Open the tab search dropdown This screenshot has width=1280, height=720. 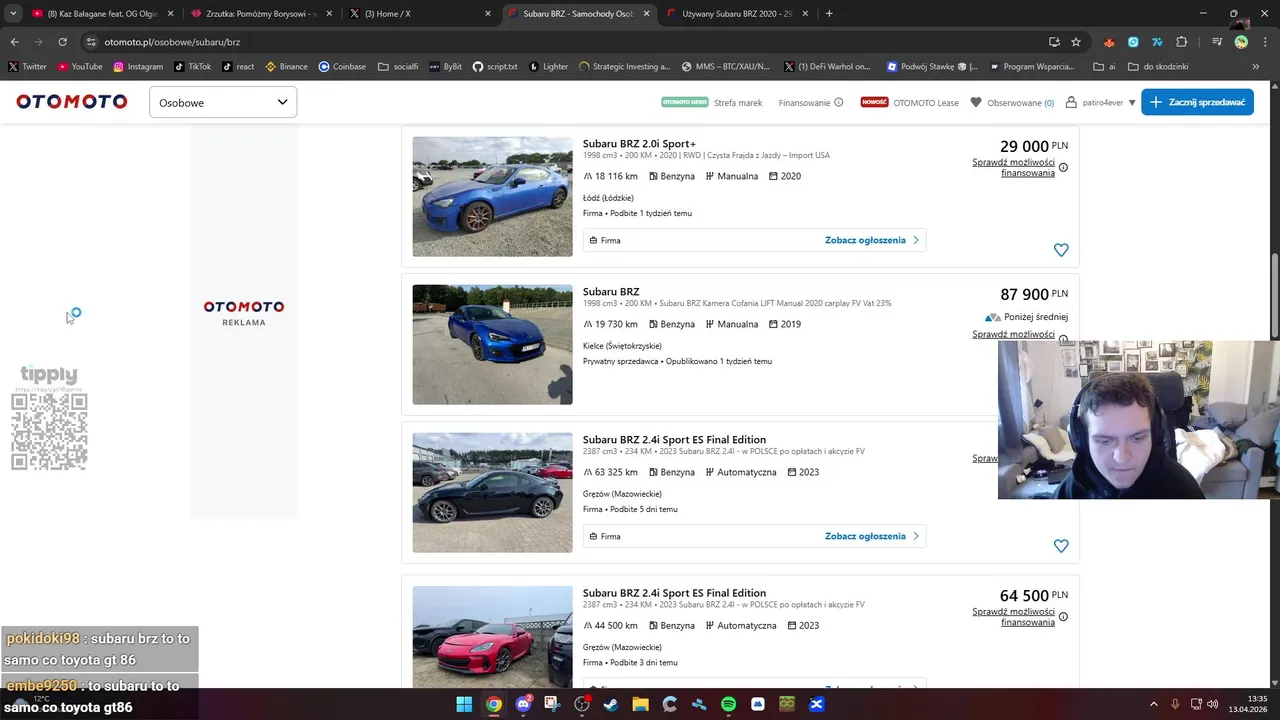click(13, 14)
